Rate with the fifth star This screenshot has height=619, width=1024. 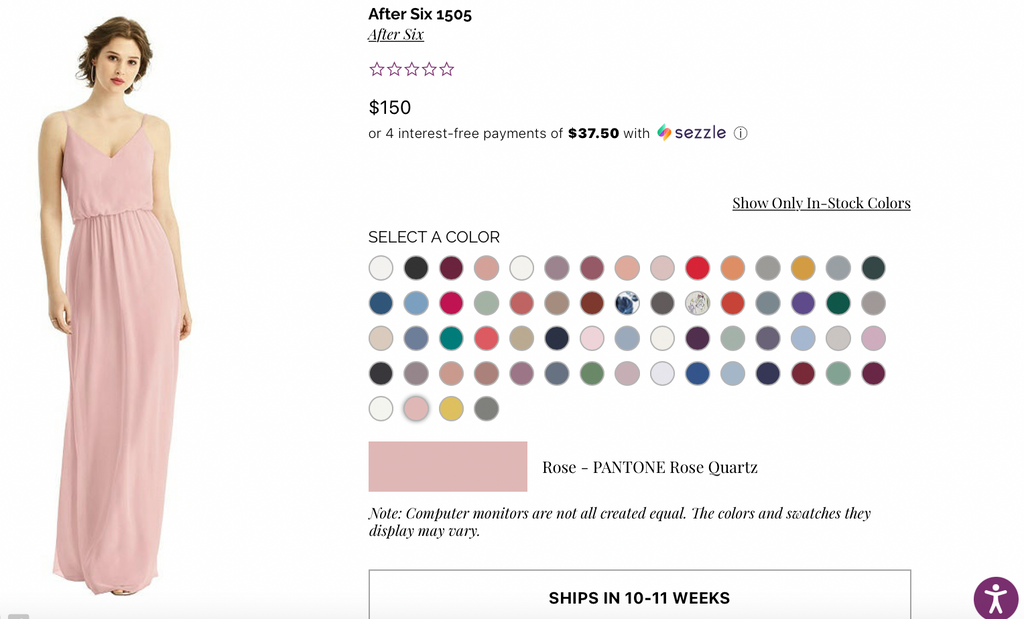pyautogui.click(x=447, y=69)
